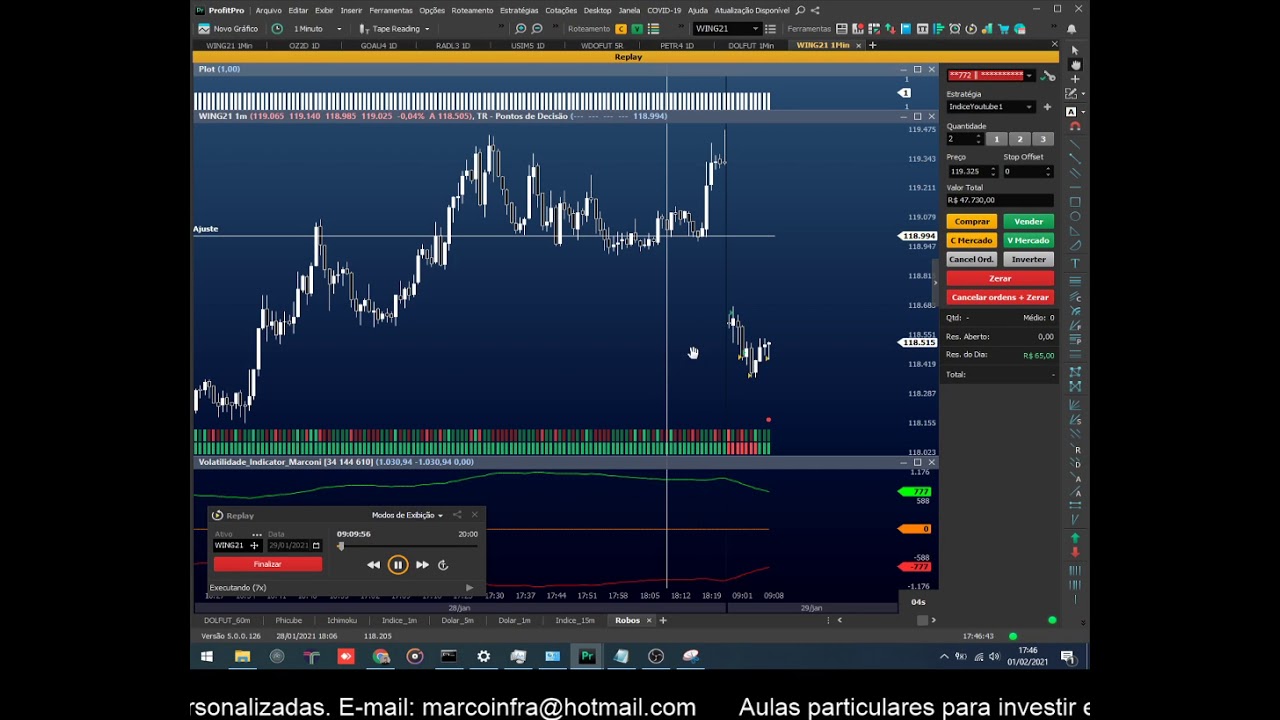Switch to the Dolar_5m workspace tab

457,621
